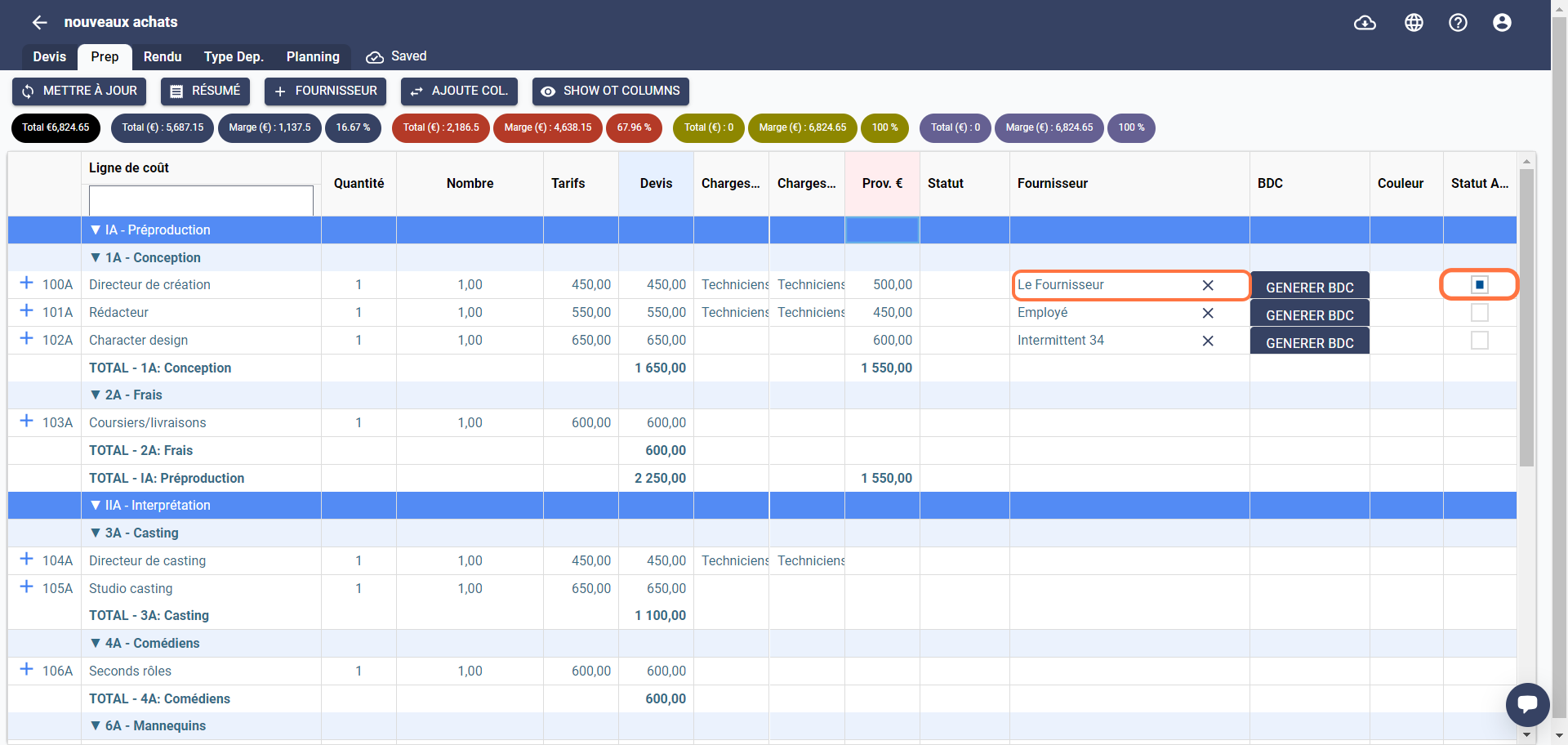The width and height of the screenshot is (1568, 745).
Task: Select the Studio casting line
Action: click(201, 588)
